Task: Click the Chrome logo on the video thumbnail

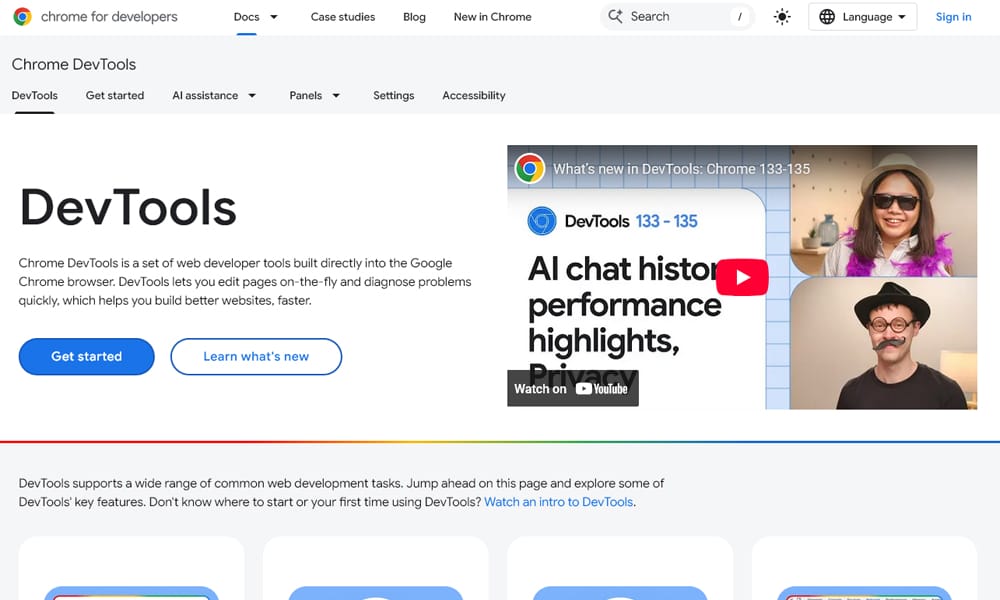Action: [527, 168]
